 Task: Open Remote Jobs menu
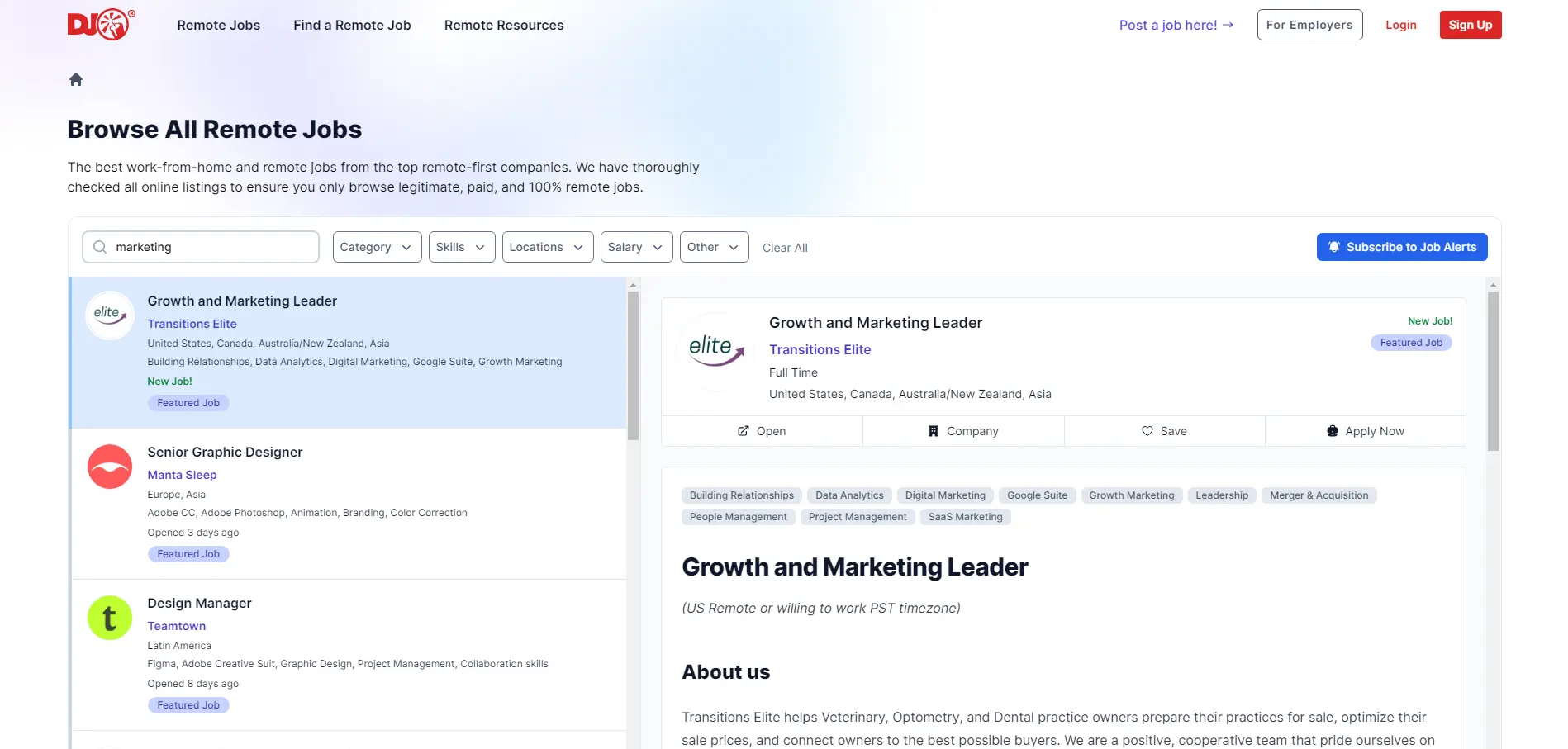[219, 25]
